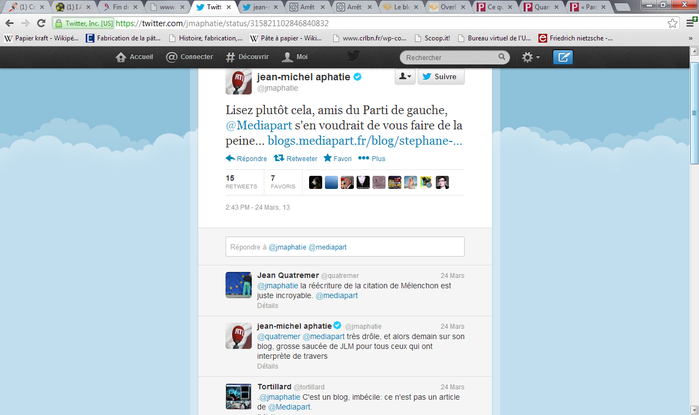This screenshot has width=699, height=415.
Task: Close the active Twitter tab
Action: [229, 7]
